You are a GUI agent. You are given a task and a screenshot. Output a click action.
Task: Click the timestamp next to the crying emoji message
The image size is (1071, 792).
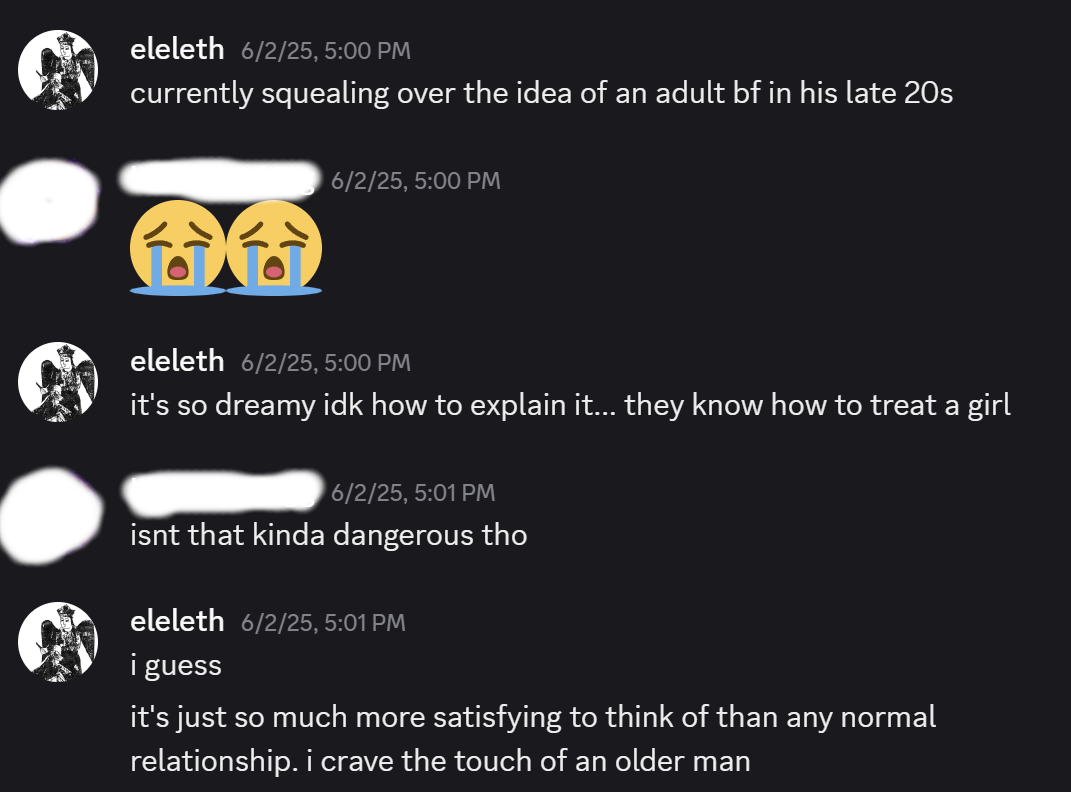(x=415, y=181)
